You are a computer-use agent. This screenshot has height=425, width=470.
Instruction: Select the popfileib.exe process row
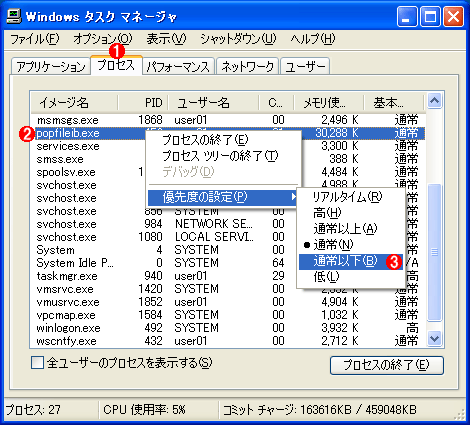point(228,133)
